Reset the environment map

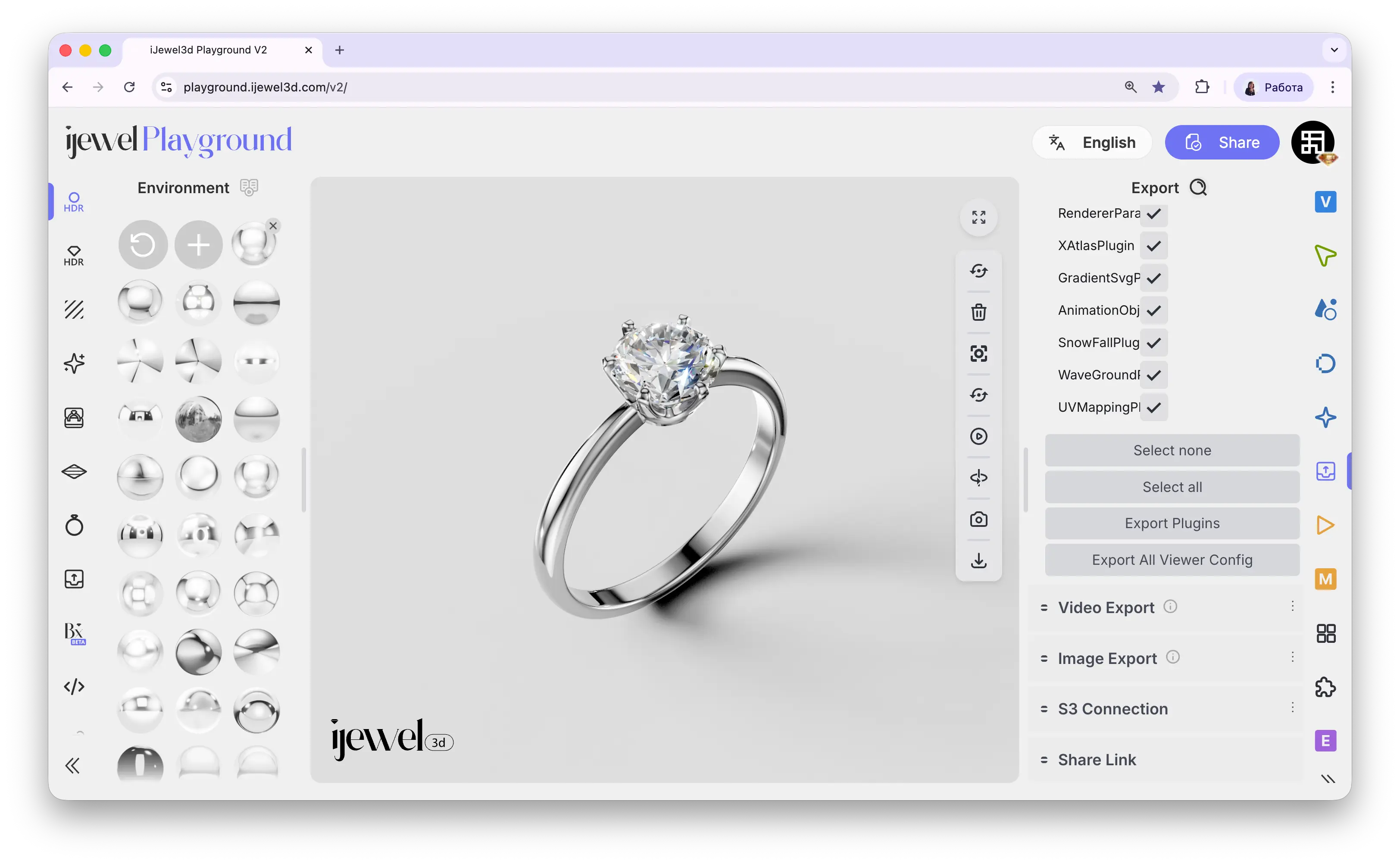(143, 244)
